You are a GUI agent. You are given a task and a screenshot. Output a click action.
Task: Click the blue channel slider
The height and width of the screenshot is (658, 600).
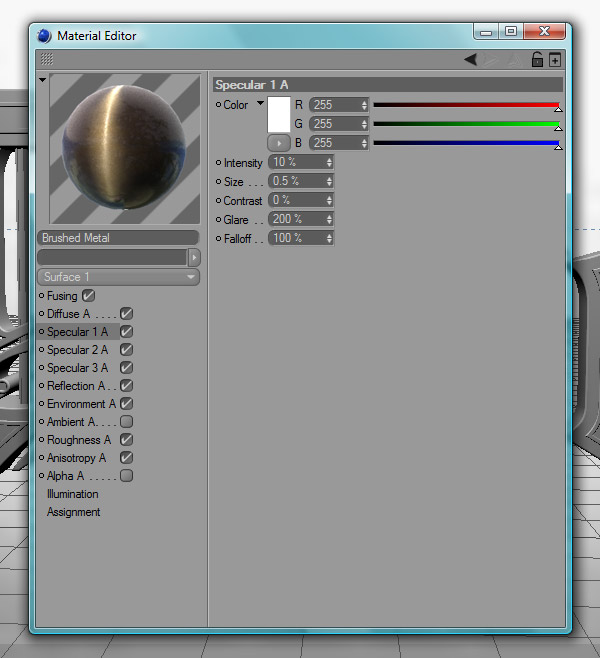pyautogui.click(x=467, y=144)
